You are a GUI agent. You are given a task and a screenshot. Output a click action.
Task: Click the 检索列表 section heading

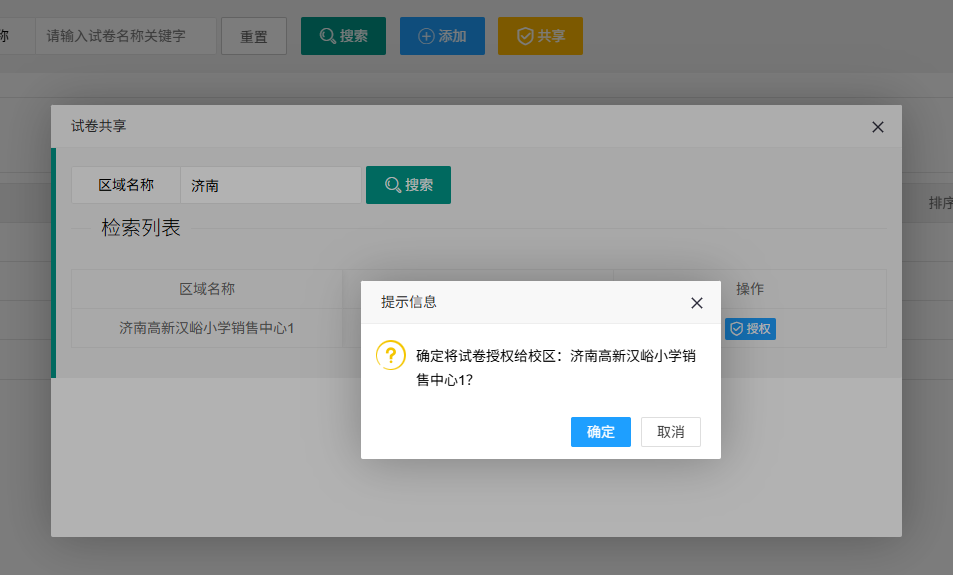pyautogui.click(x=141, y=228)
